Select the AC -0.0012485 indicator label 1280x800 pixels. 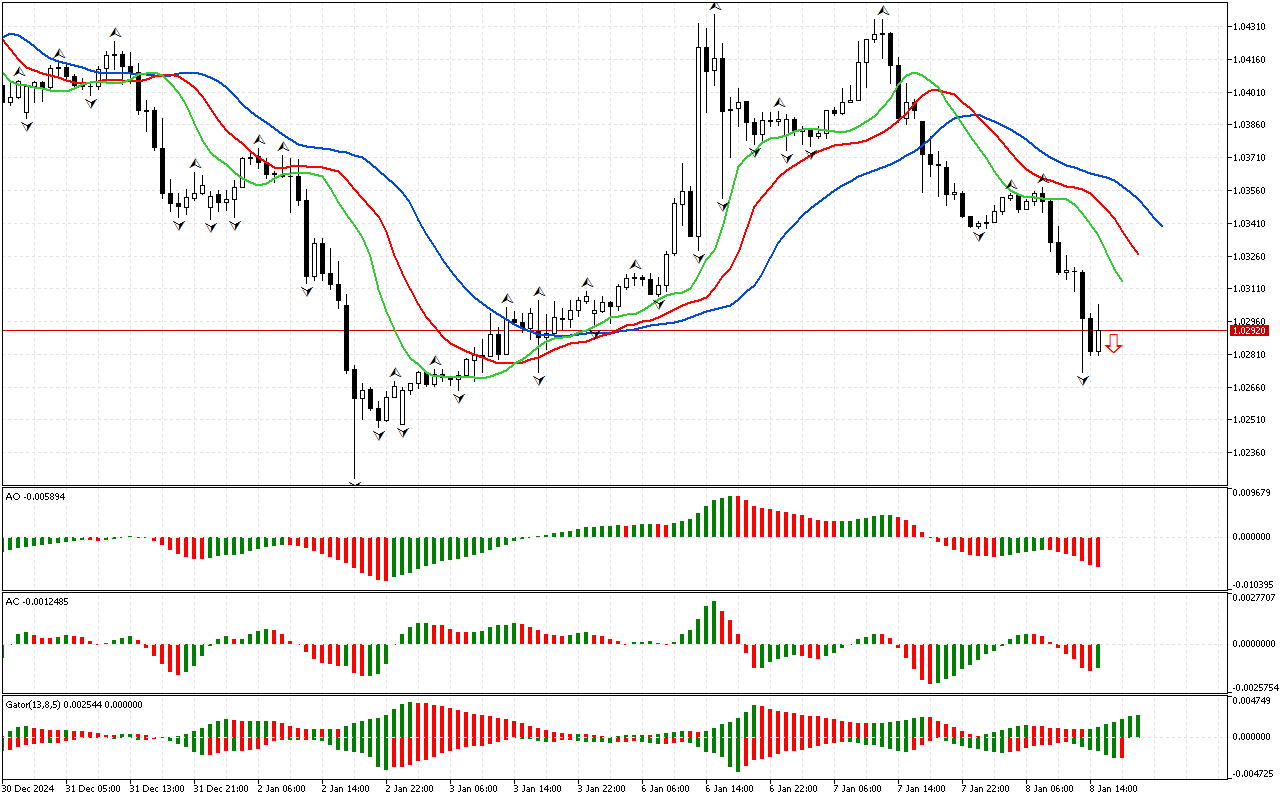39,602
